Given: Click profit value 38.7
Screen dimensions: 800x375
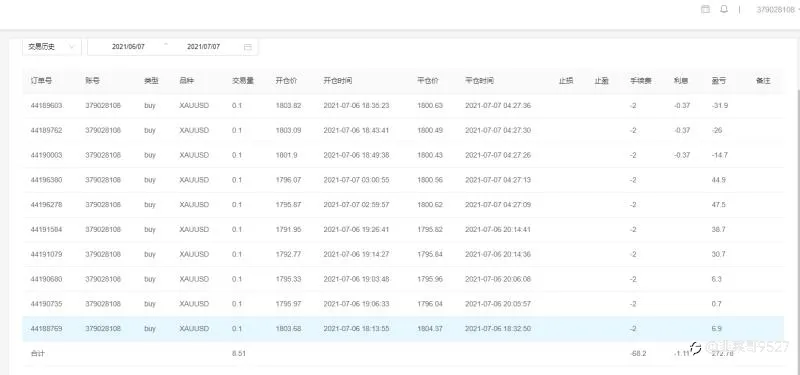Looking at the screenshot, I should tap(718, 230).
